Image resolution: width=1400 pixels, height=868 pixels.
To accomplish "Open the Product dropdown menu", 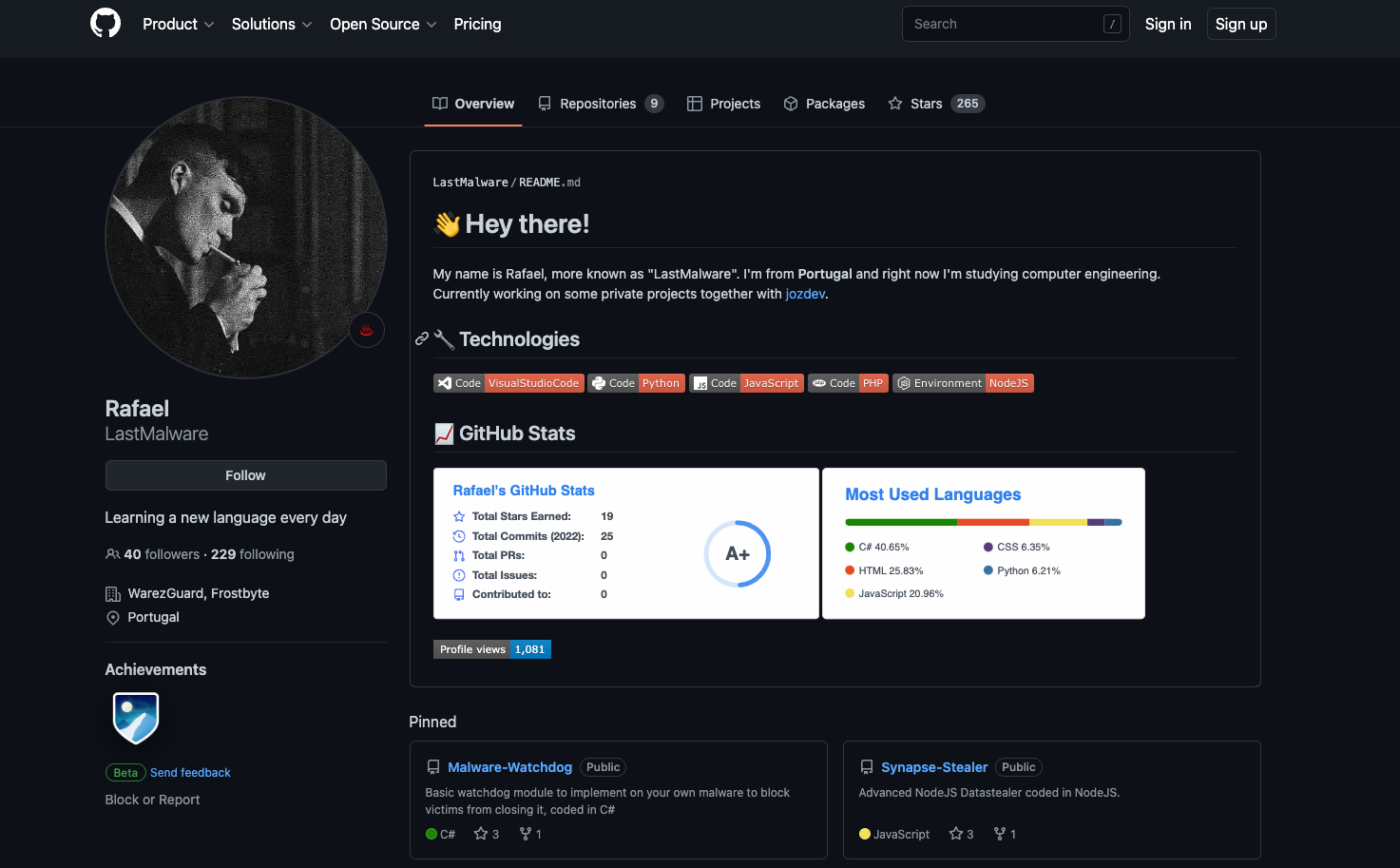I will point(178,24).
